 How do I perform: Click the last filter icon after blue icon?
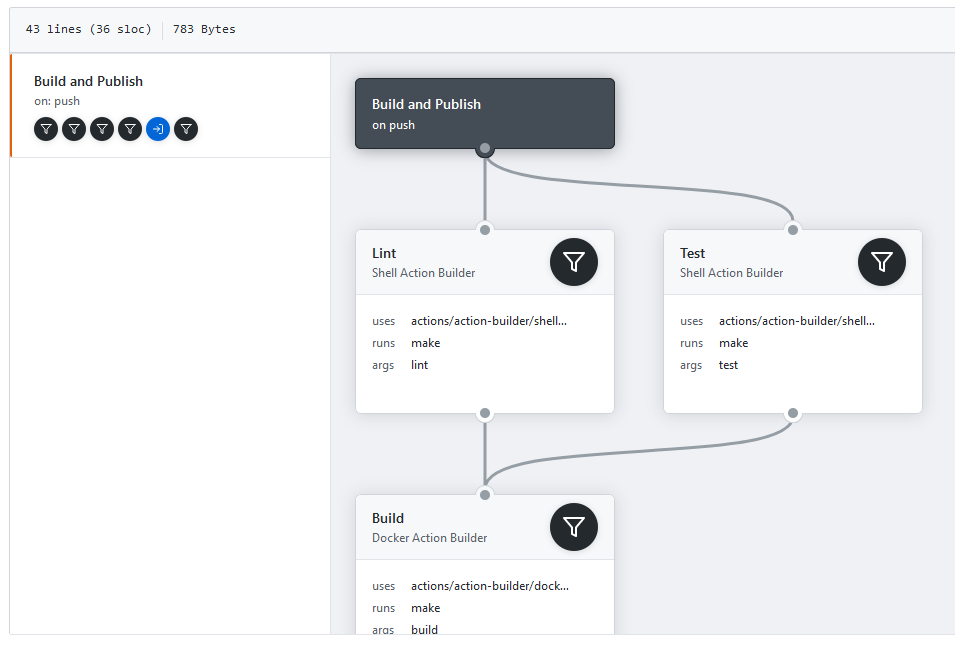pyautogui.click(x=186, y=129)
